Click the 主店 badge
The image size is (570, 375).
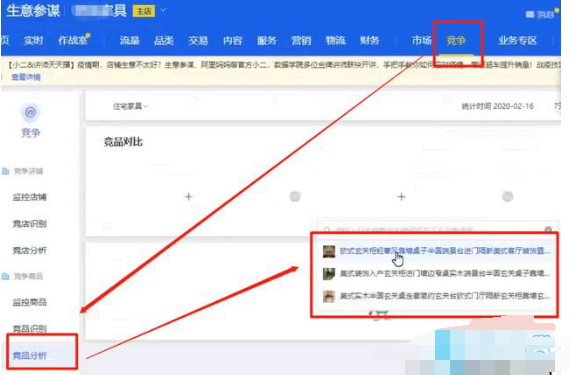coord(144,11)
